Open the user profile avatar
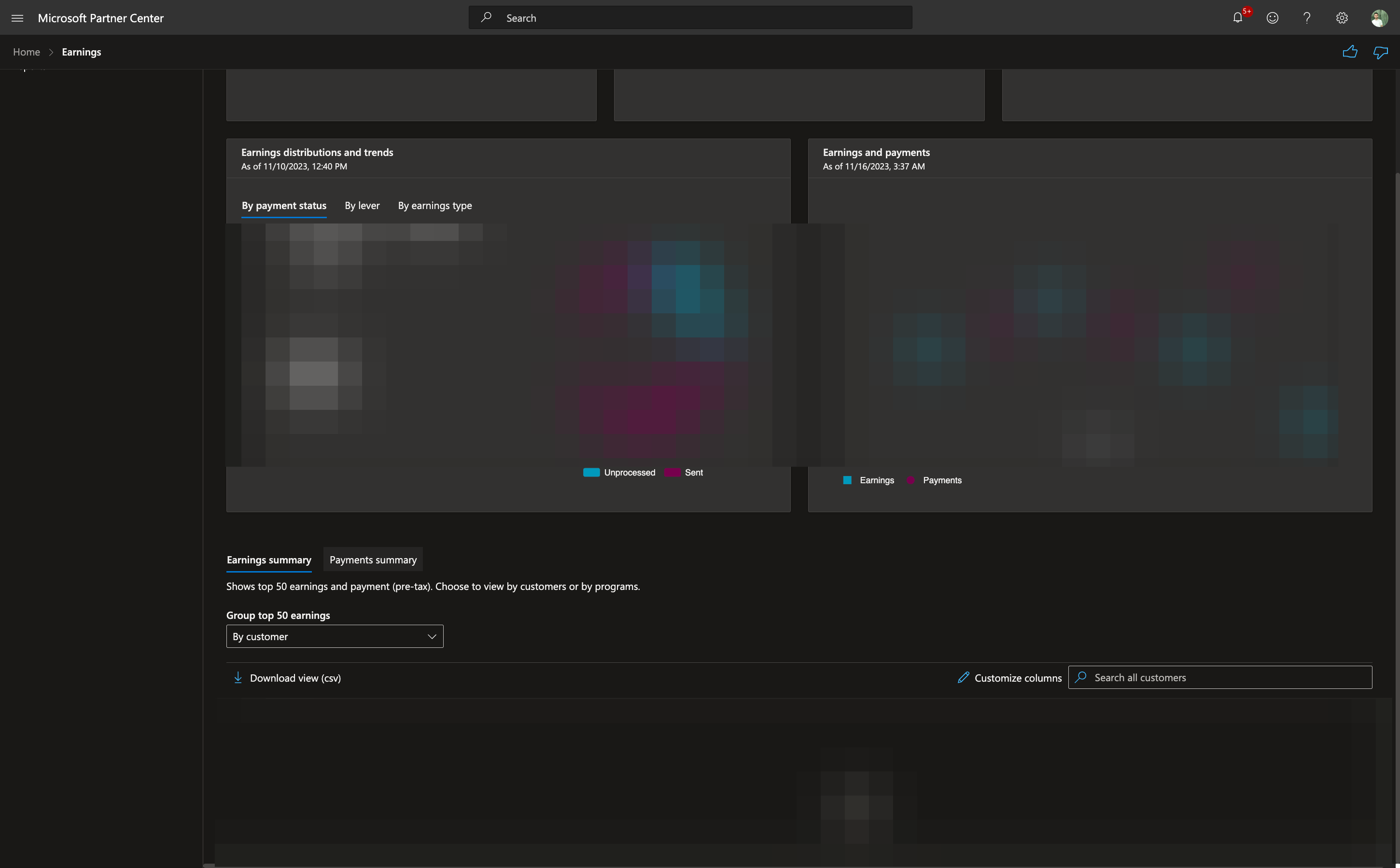The image size is (1400, 868). (1379, 18)
